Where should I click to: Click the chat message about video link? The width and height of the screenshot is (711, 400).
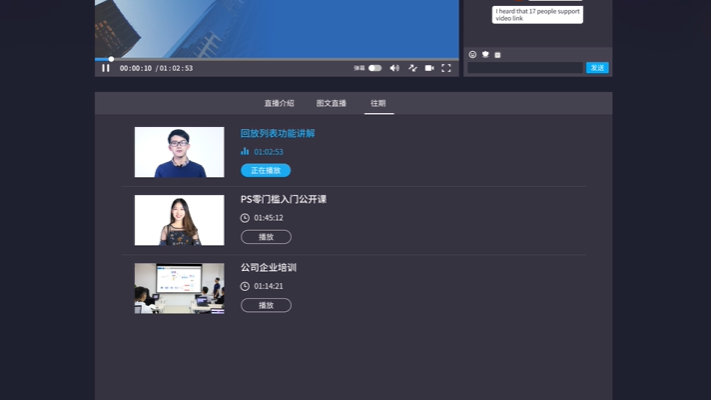click(x=537, y=15)
